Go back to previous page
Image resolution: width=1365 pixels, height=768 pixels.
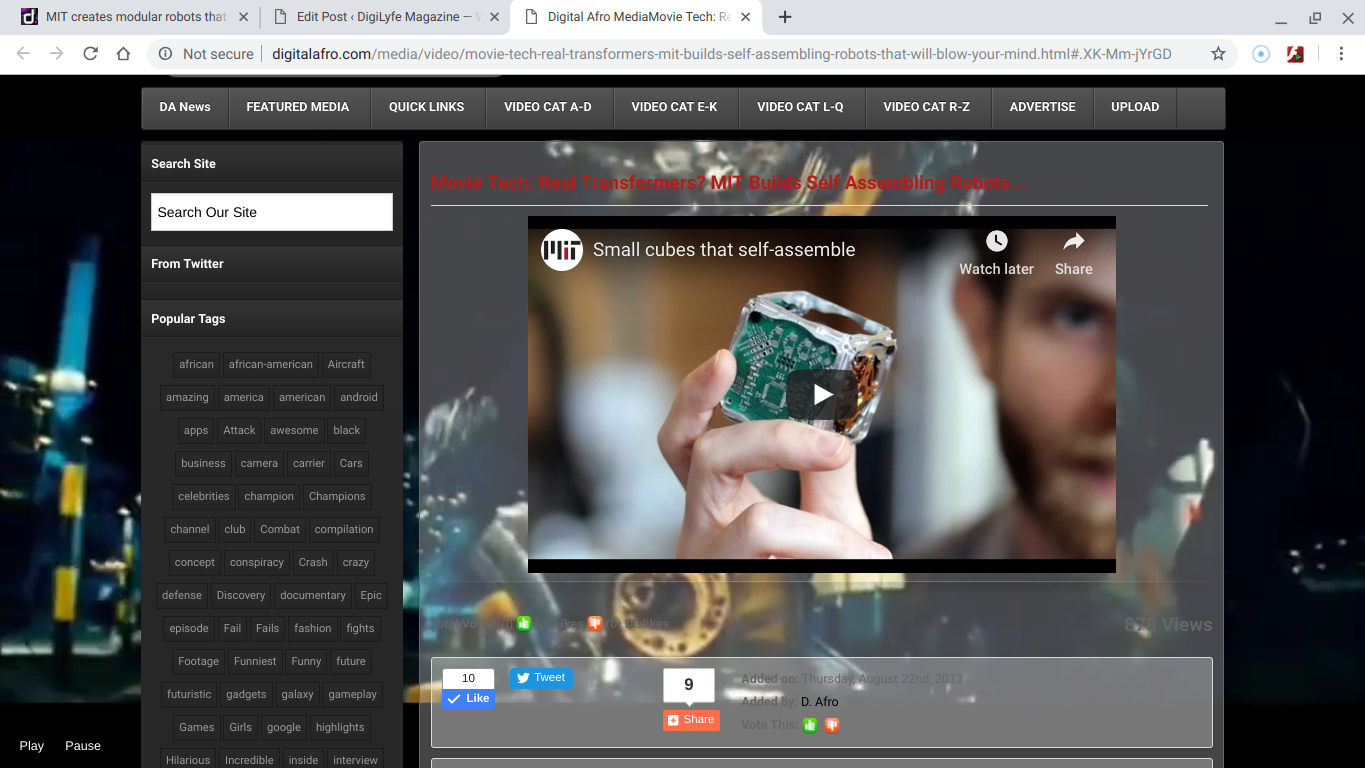(24, 54)
